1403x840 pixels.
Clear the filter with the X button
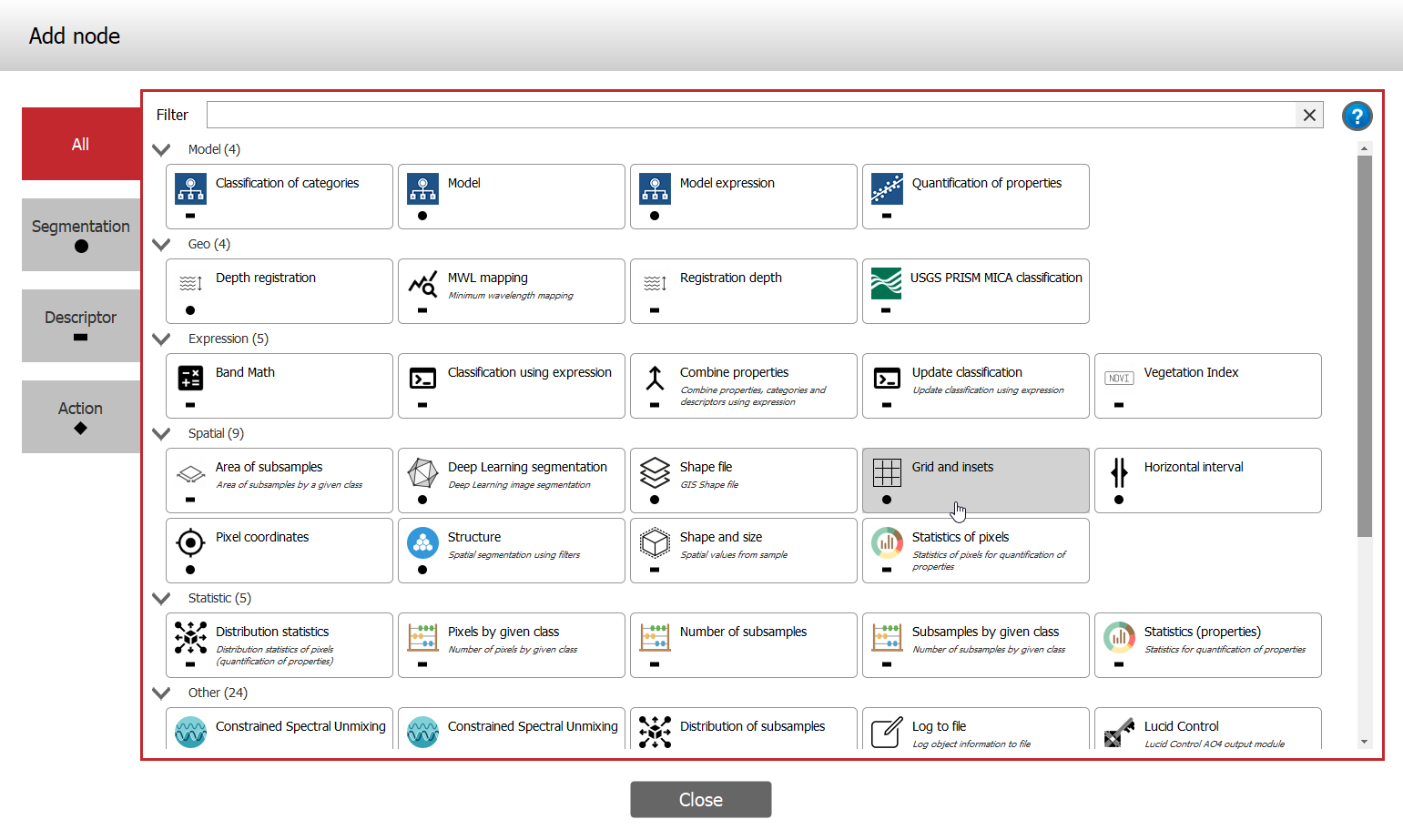1308,115
